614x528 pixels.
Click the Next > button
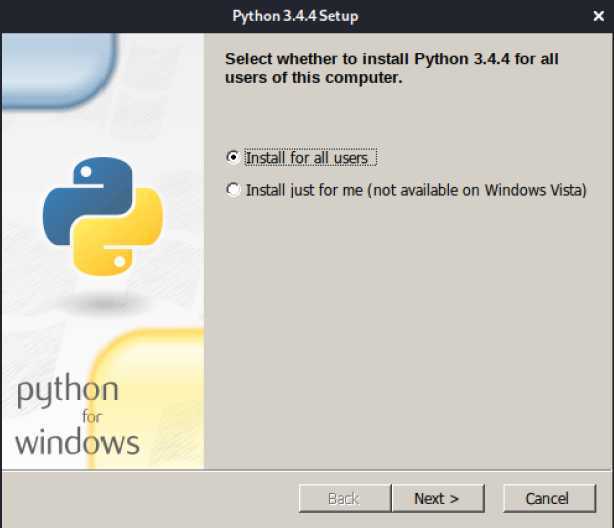pos(438,498)
